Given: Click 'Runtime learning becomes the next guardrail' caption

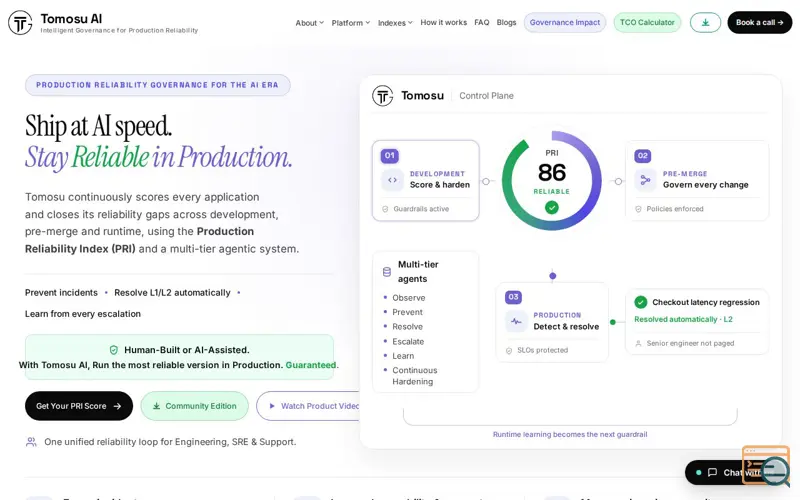Looking at the screenshot, I should tap(570, 435).
